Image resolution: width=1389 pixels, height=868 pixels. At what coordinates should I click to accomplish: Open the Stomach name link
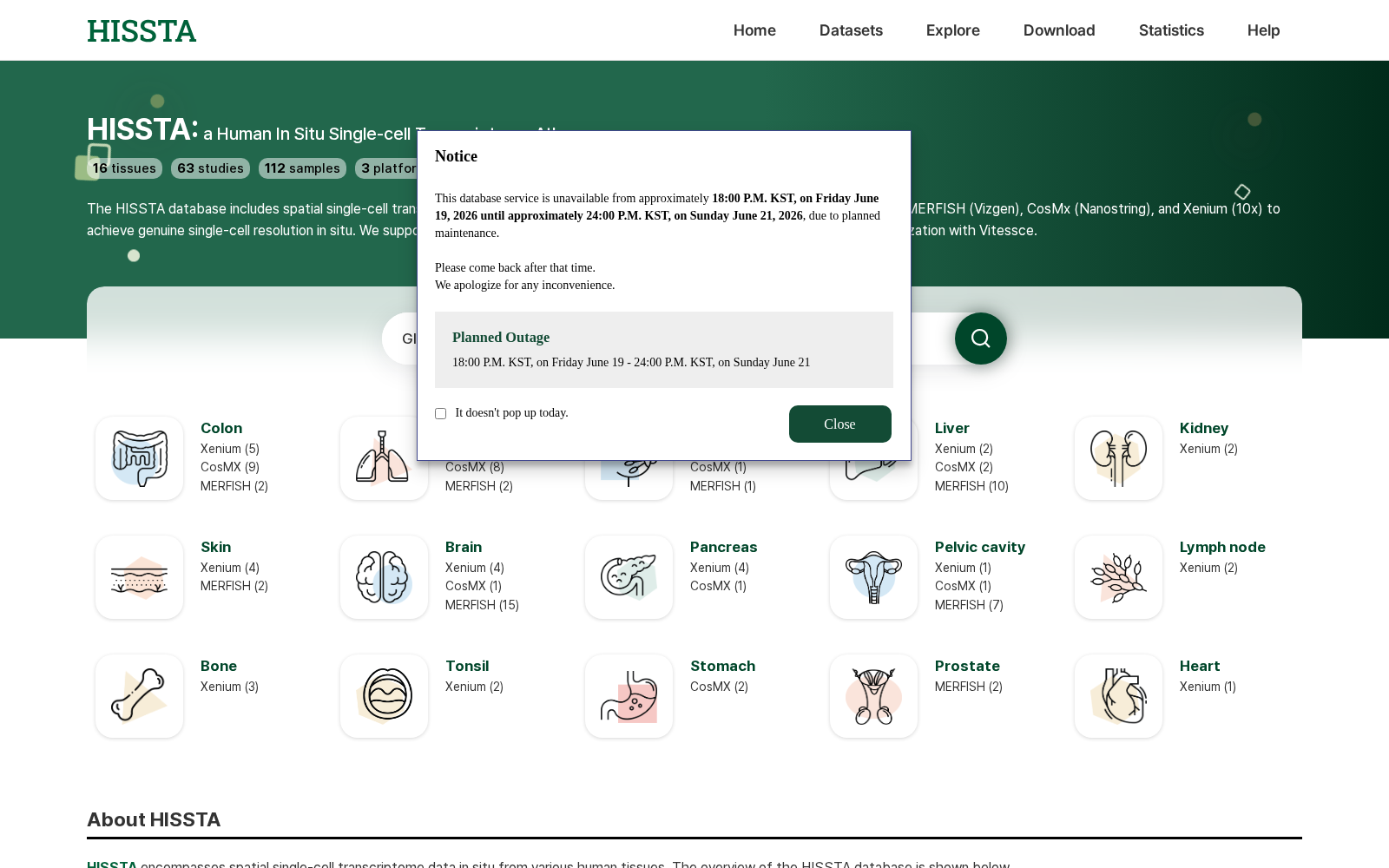coord(723,666)
